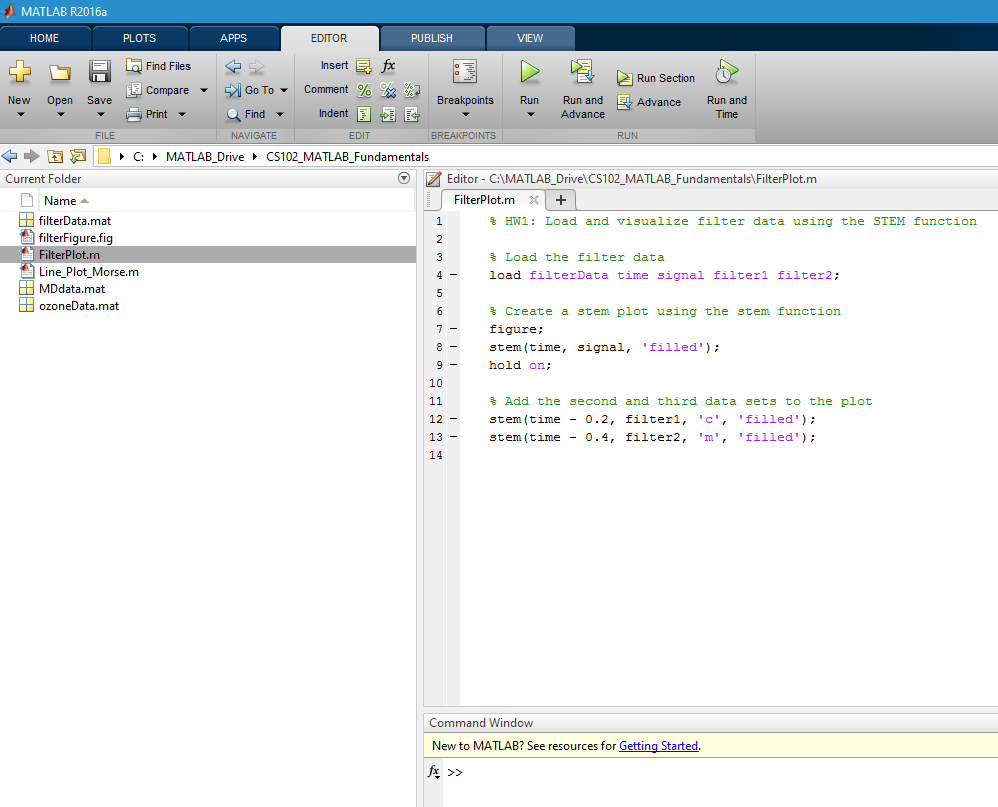
Task: Open the Getting Started link
Action: tap(658, 746)
